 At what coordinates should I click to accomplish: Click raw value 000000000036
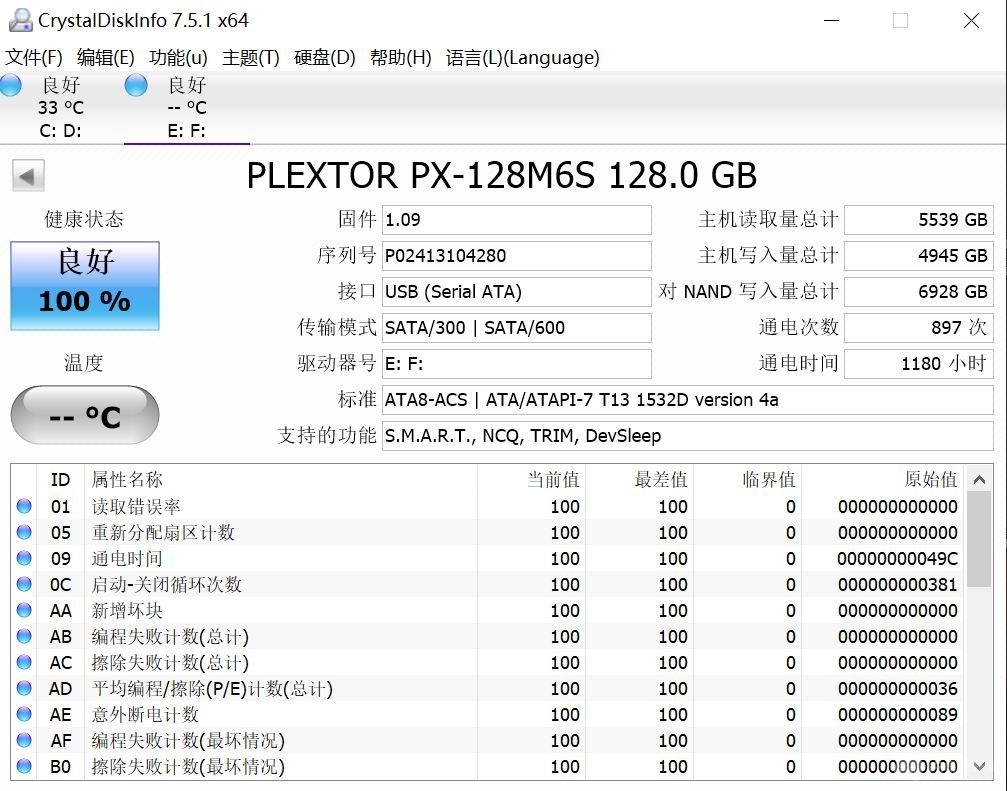click(x=897, y=688)
